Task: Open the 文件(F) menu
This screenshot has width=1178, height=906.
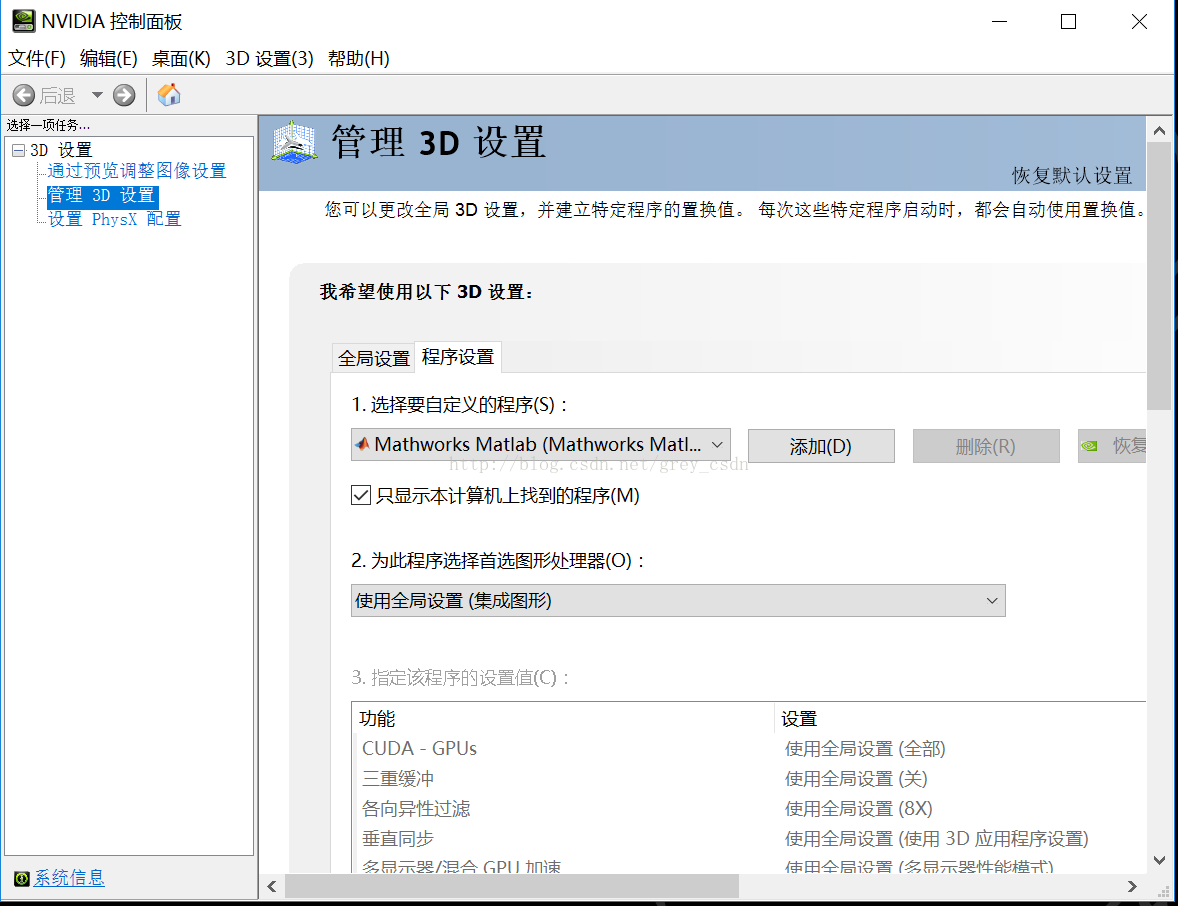Action: (x=37, y=59)
